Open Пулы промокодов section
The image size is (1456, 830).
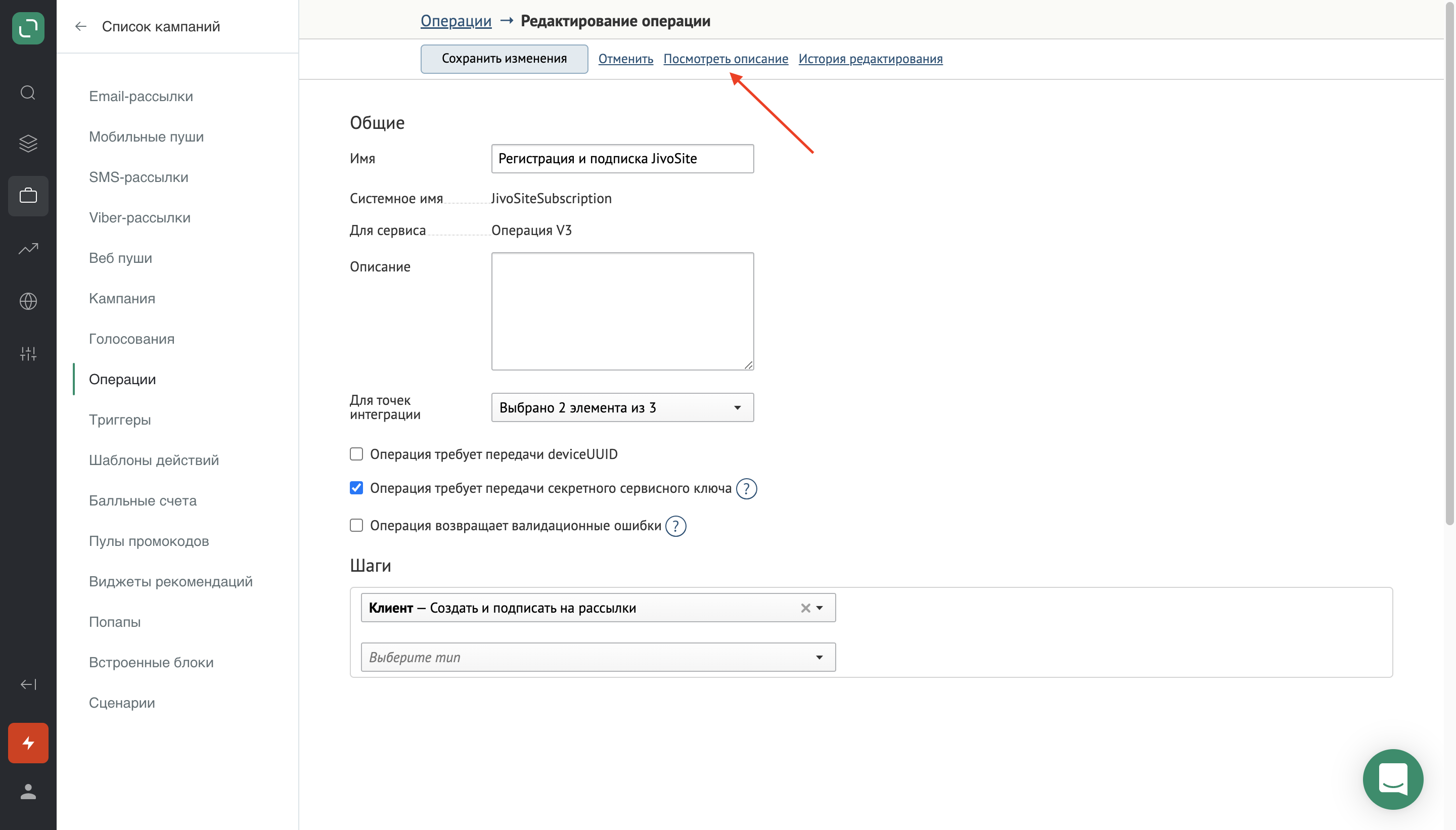point(149,541)
